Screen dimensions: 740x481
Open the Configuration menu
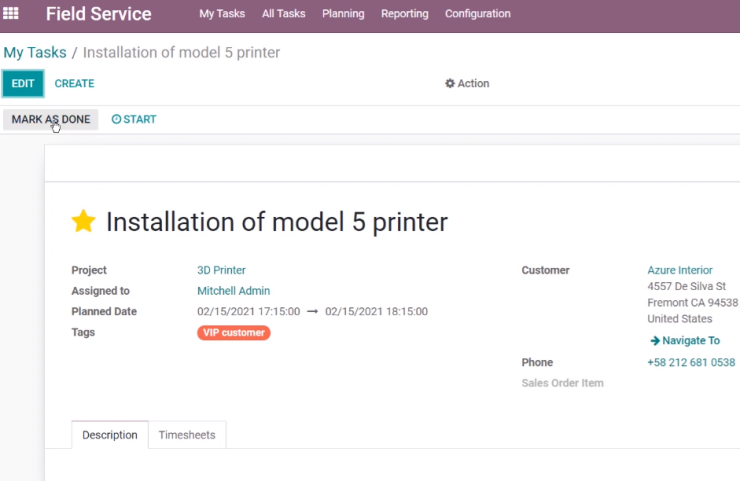coord(478,14)
